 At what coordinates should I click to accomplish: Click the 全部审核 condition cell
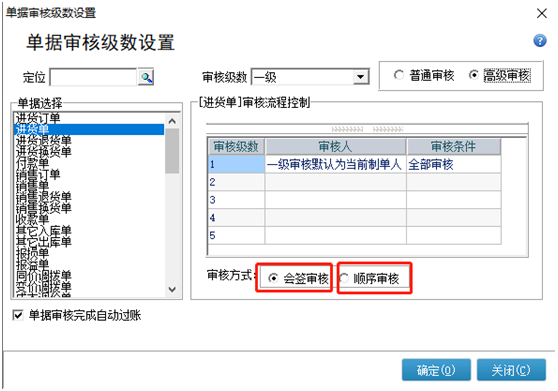tap(454, 164)
